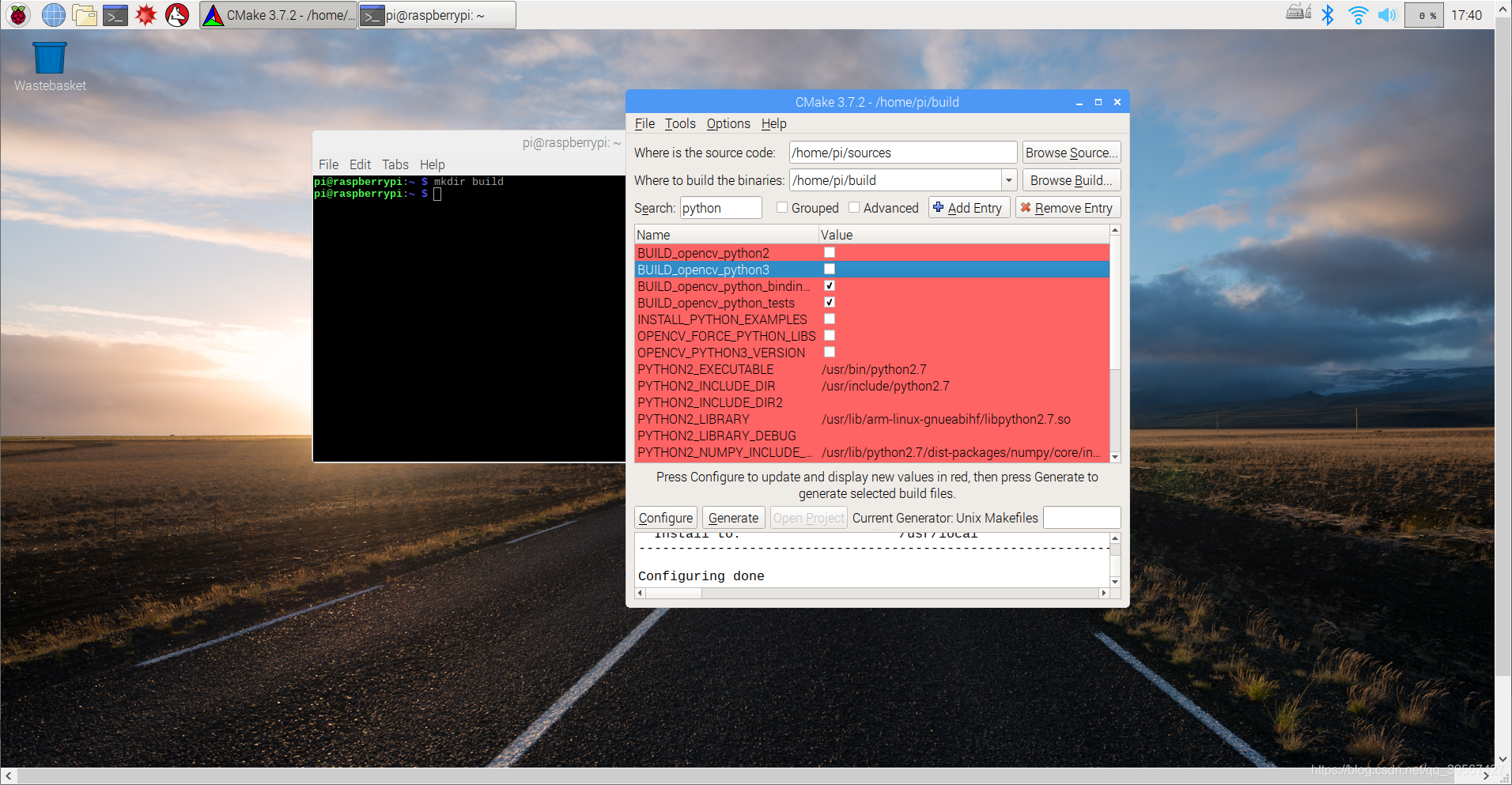The height and width of the screenshot is (785, 1512).
Task: Click the Search field containing python
Action: (720, 208)
